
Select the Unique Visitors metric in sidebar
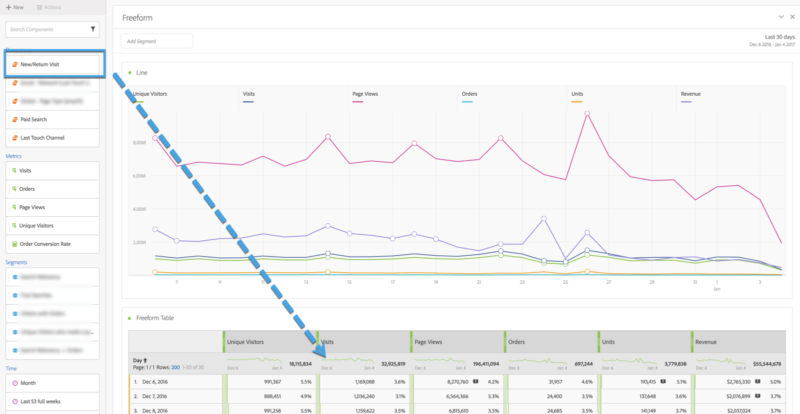(x=53, y=226)
